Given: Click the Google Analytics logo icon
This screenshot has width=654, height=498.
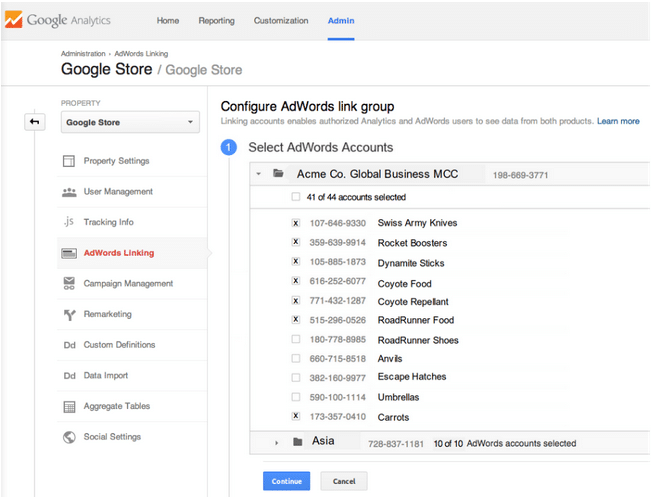Looking at the screenshot, I should [13, 20].
